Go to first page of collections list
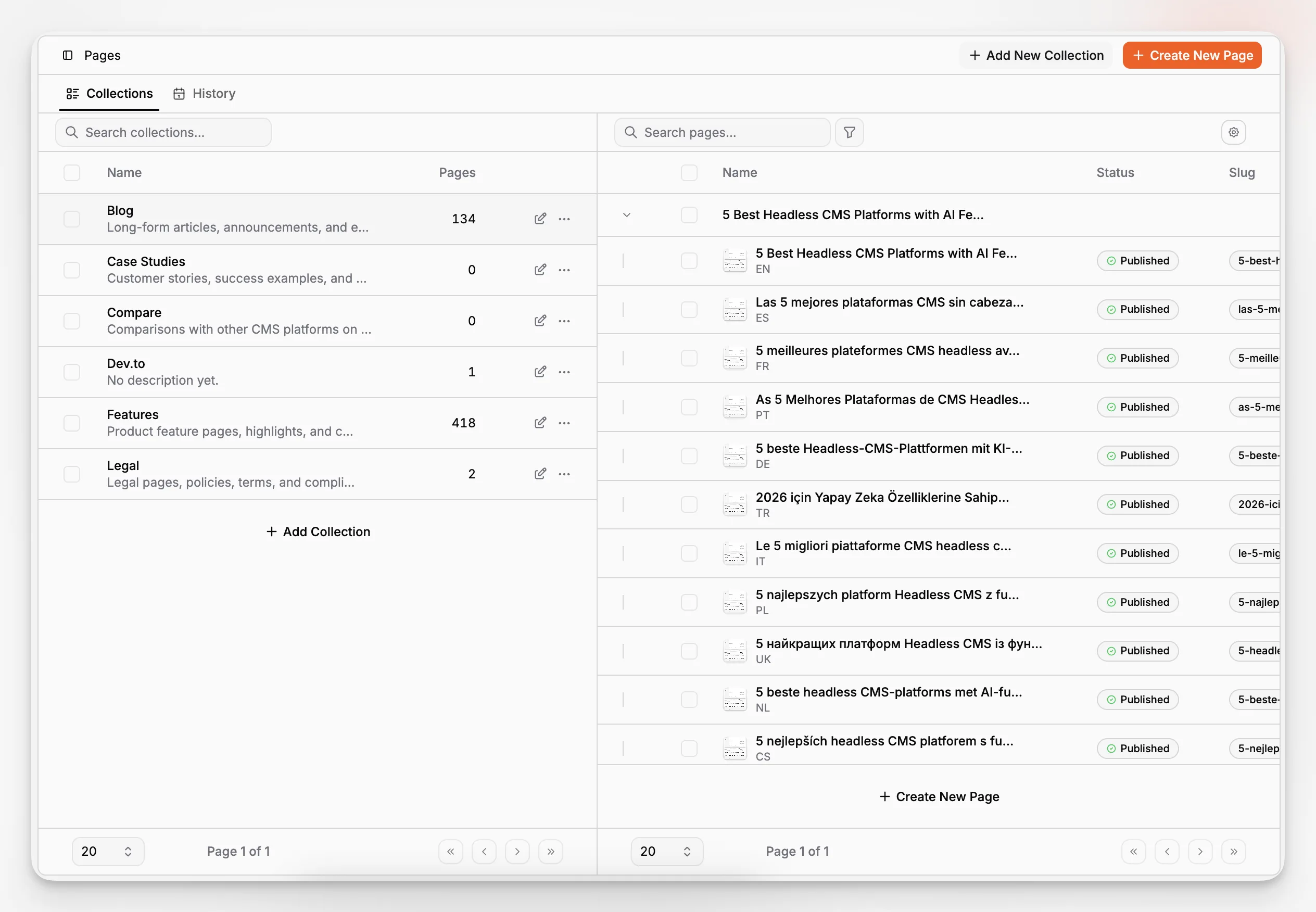 point(451,852)
